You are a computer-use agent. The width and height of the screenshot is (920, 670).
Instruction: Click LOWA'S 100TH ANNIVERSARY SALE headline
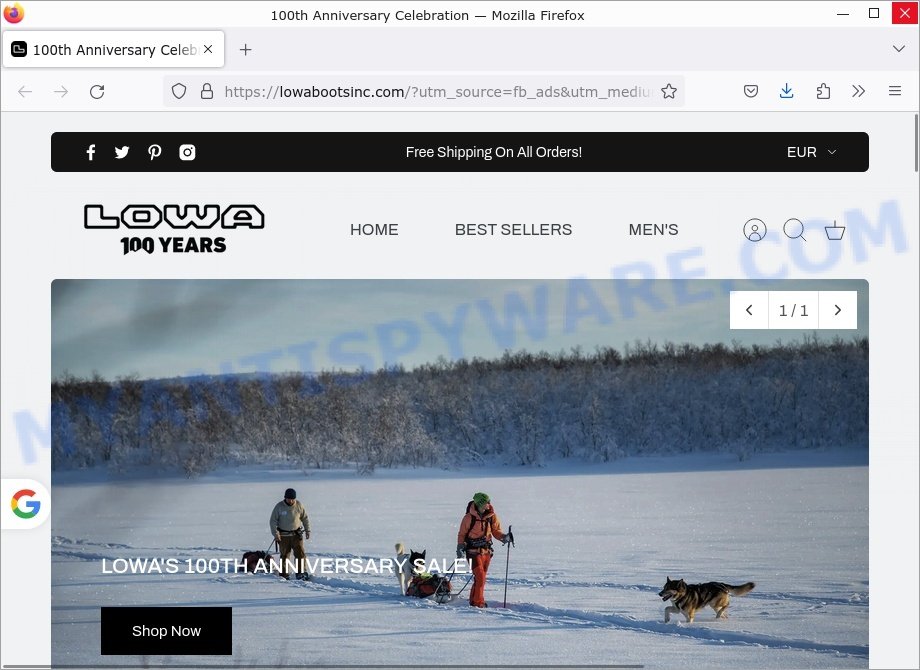[287, 566]
